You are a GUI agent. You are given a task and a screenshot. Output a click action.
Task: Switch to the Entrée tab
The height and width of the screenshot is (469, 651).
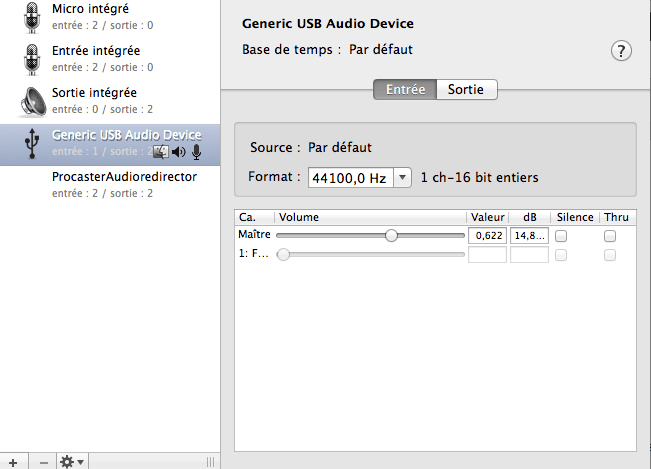click(x=405, y=89)
